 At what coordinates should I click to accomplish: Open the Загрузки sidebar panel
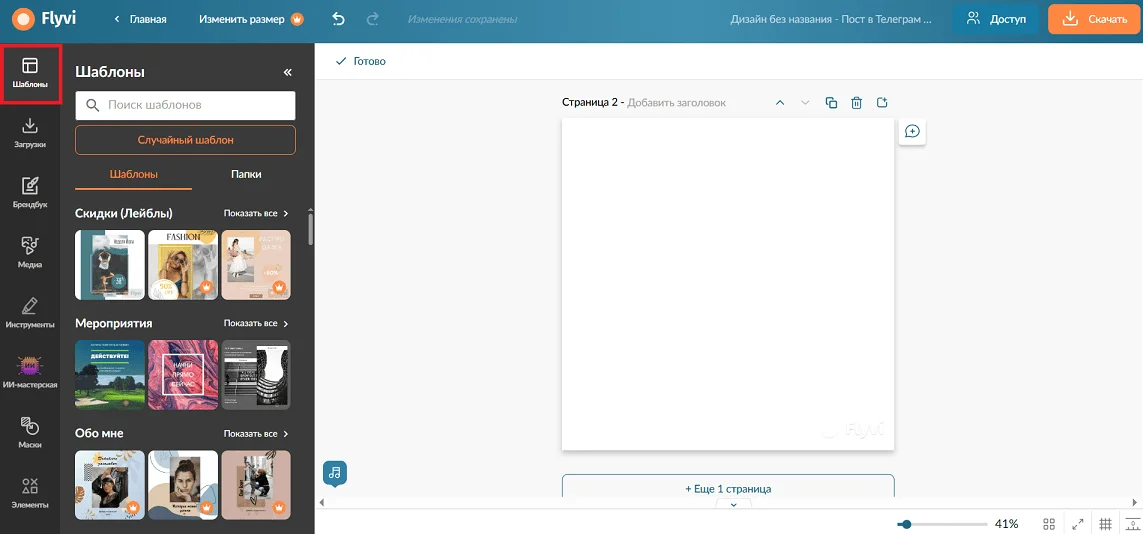[x=30, y=133]
